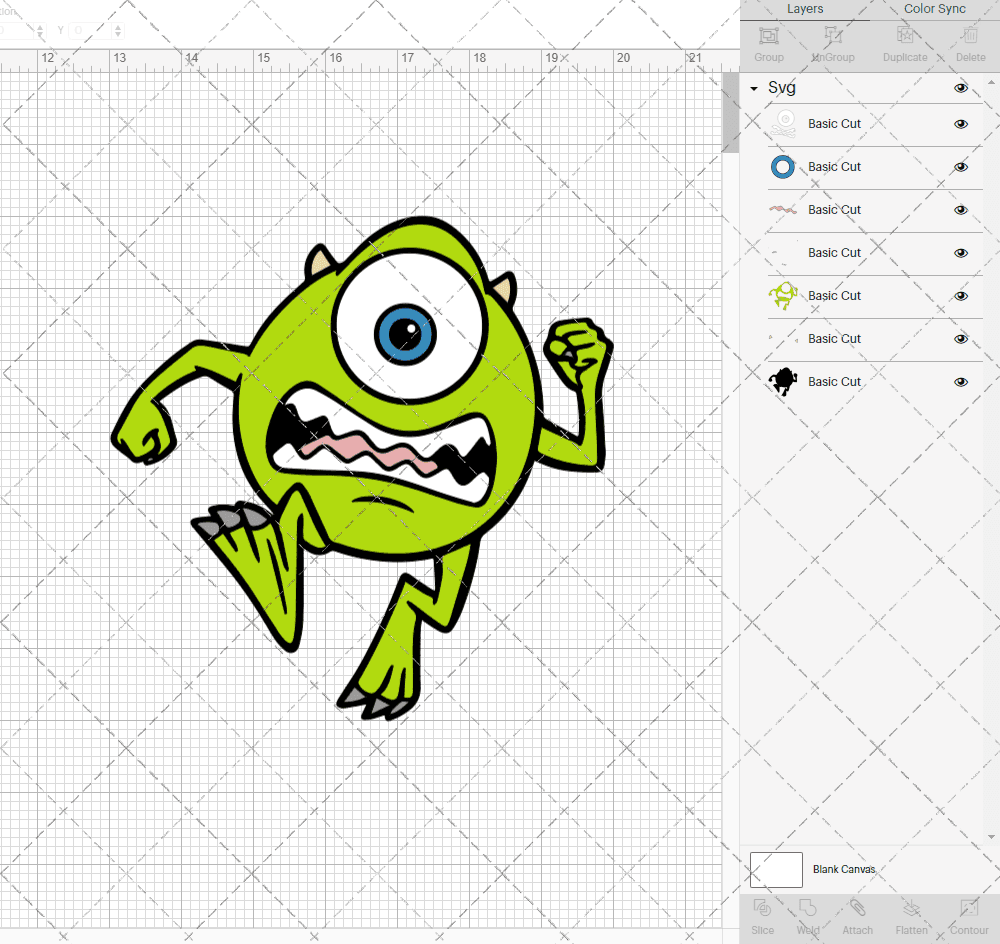Image resolution: width=1000 pixels, height=944 pixels.
Task: Select the Slice tool
Action: 762,908
